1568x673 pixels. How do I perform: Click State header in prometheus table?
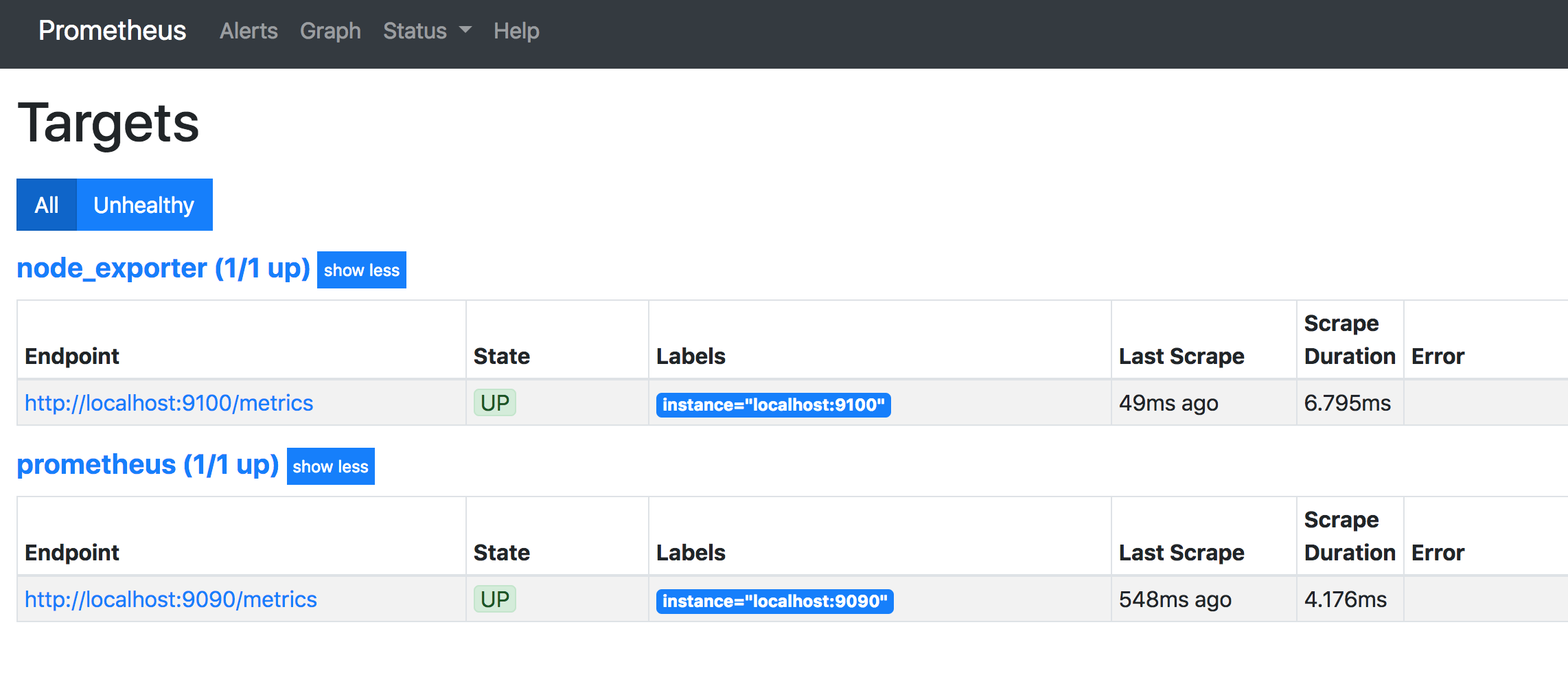[x=502, y=553]
